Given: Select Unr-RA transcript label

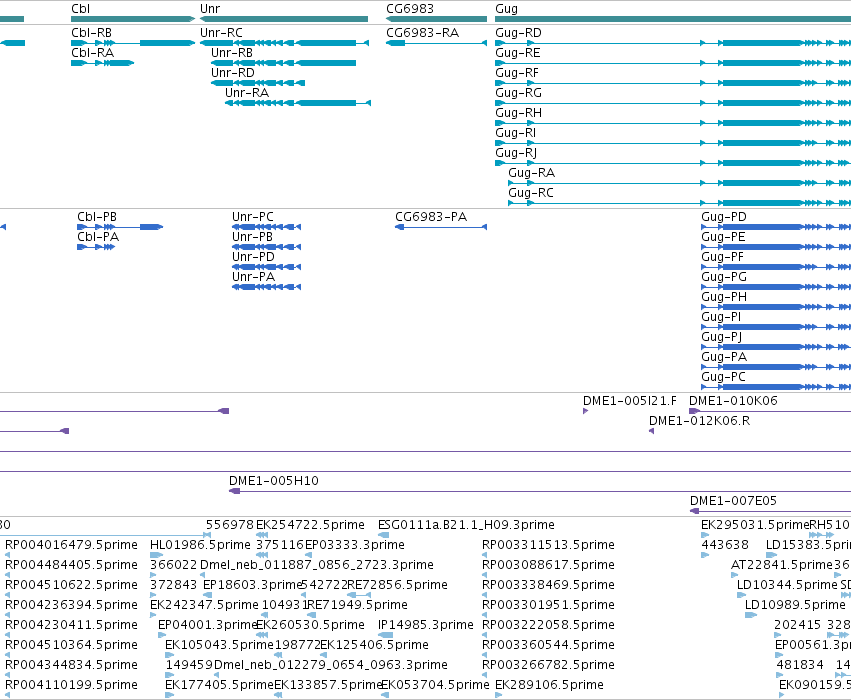Looking at the screenshot, I should pyautogui.click(x=247, y=93).
